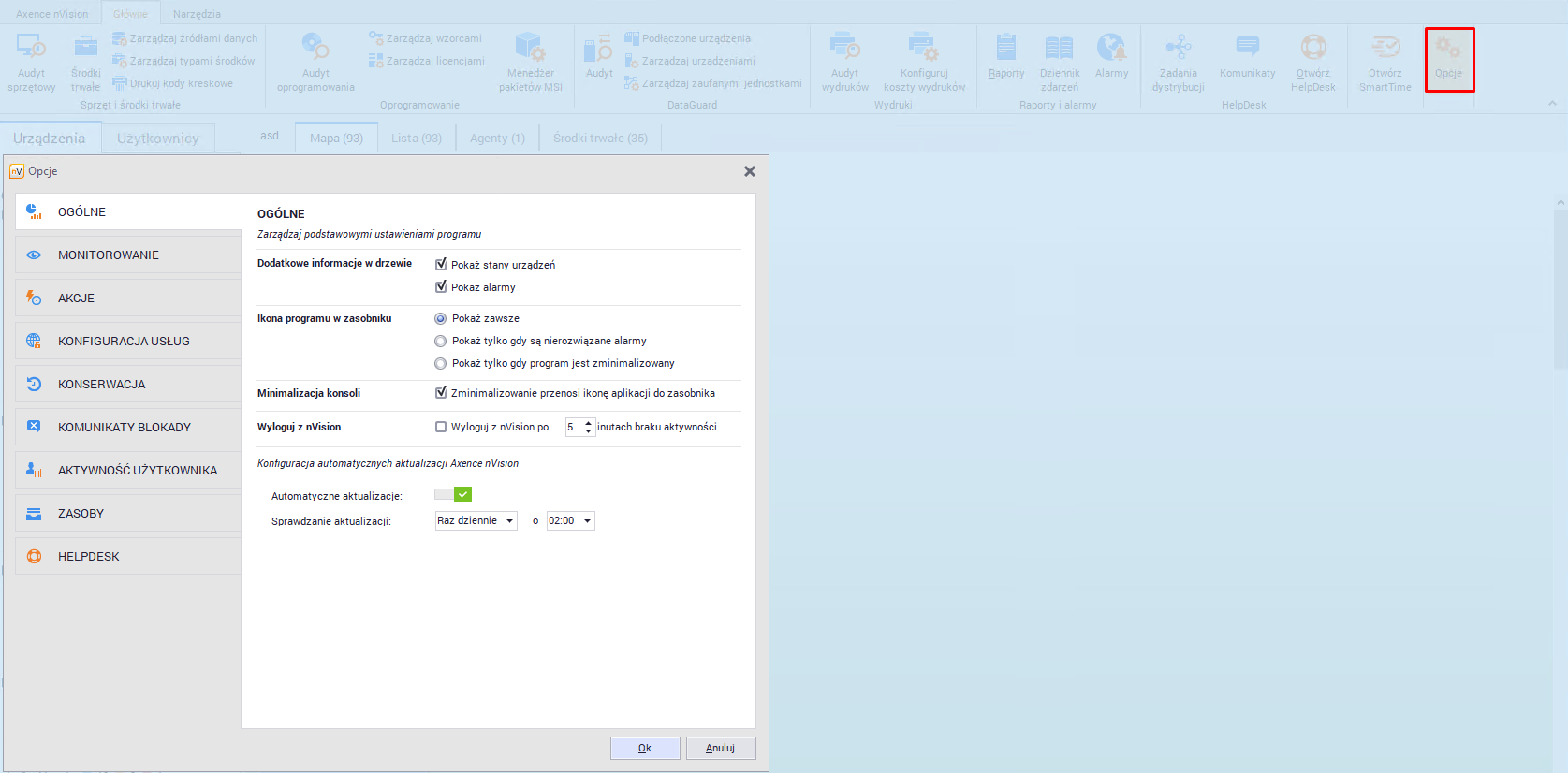Switch to Środki trwałe (35) tab
The width and height of the screenshot is (1568, 773).
click(600, 138)
